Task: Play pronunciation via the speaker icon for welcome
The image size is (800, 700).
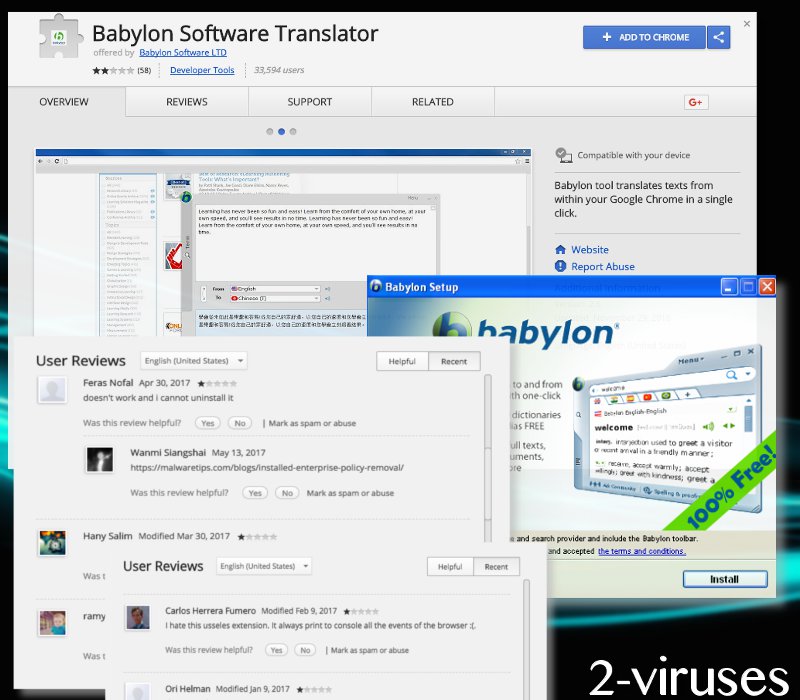Action: point(708,427)
